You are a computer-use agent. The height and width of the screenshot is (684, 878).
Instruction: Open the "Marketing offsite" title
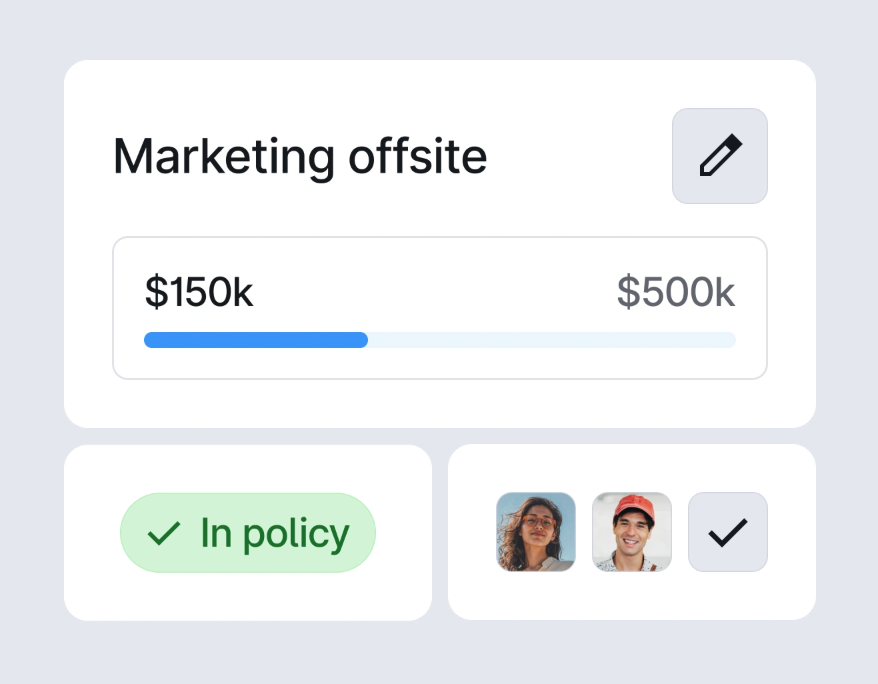(x=300, y=156)
